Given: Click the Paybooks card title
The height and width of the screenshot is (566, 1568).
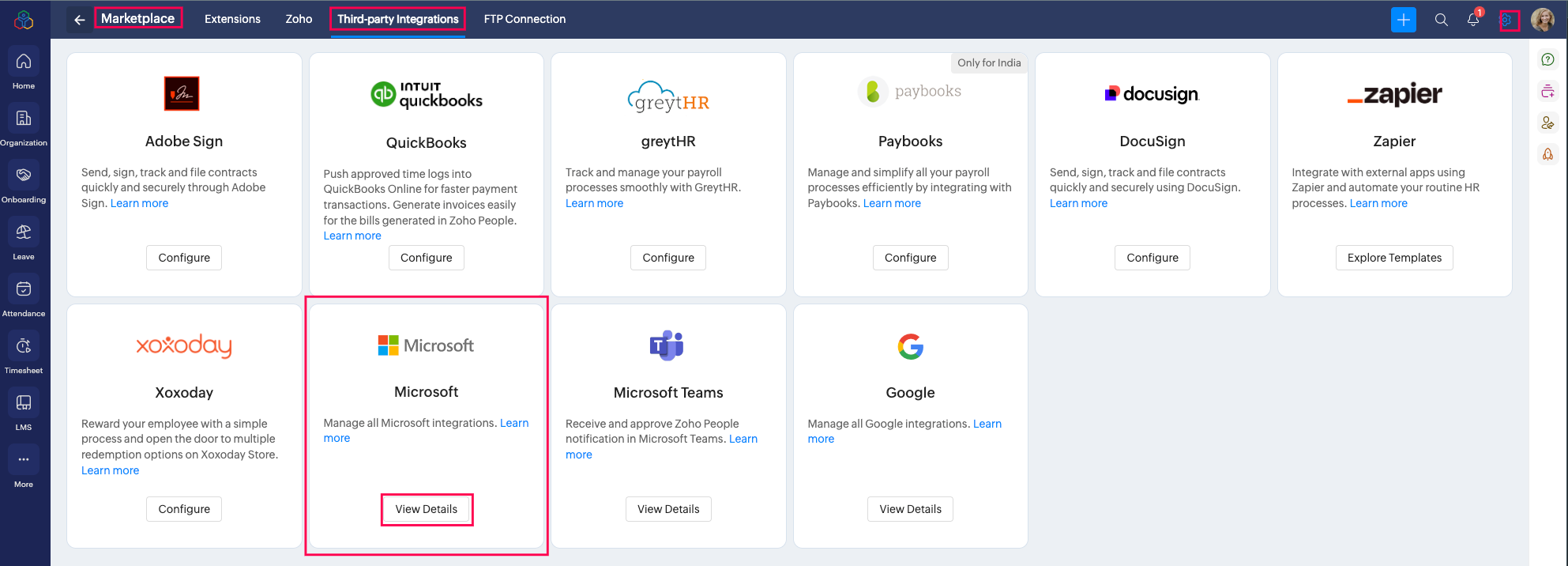Looking at the screenshot, I should (910, 141).
